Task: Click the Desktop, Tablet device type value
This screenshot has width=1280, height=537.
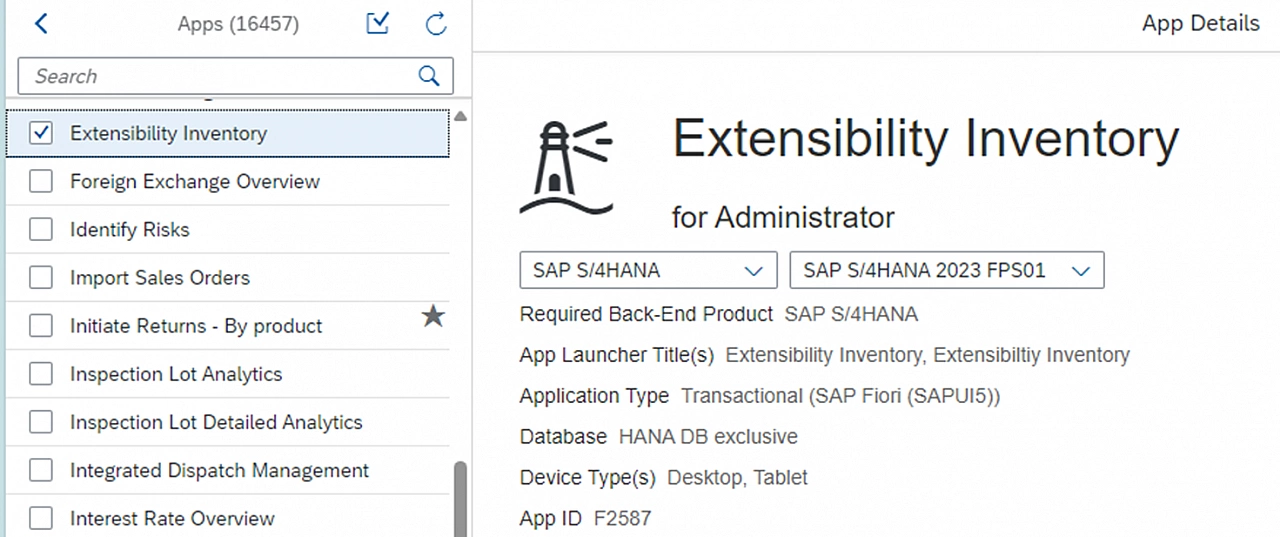Action: pyautogui.click(x=737, y=478)
